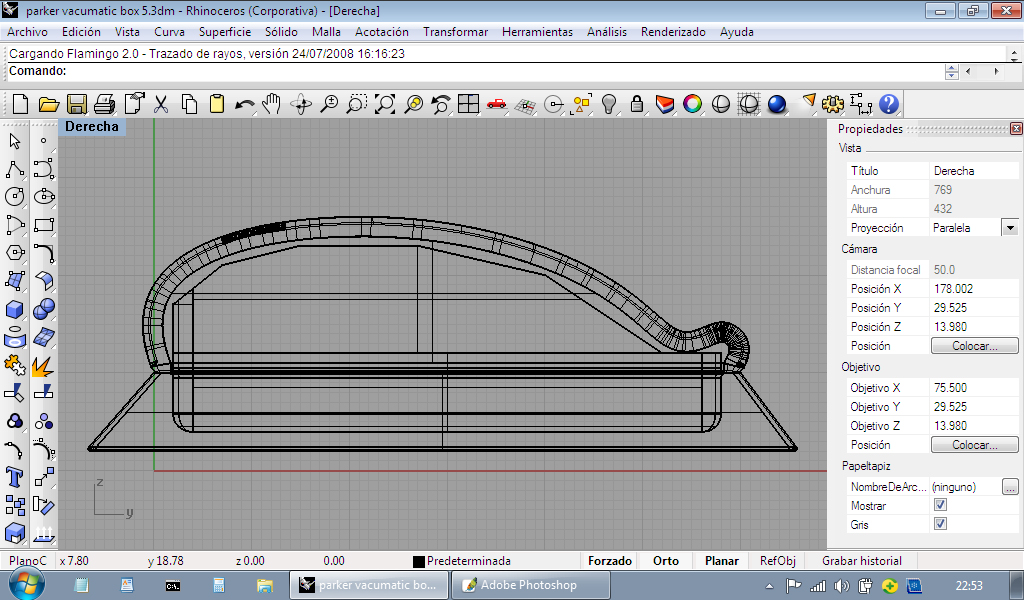
Task: Select the Text tool in sidebar
Action: [x=15, y=475]
